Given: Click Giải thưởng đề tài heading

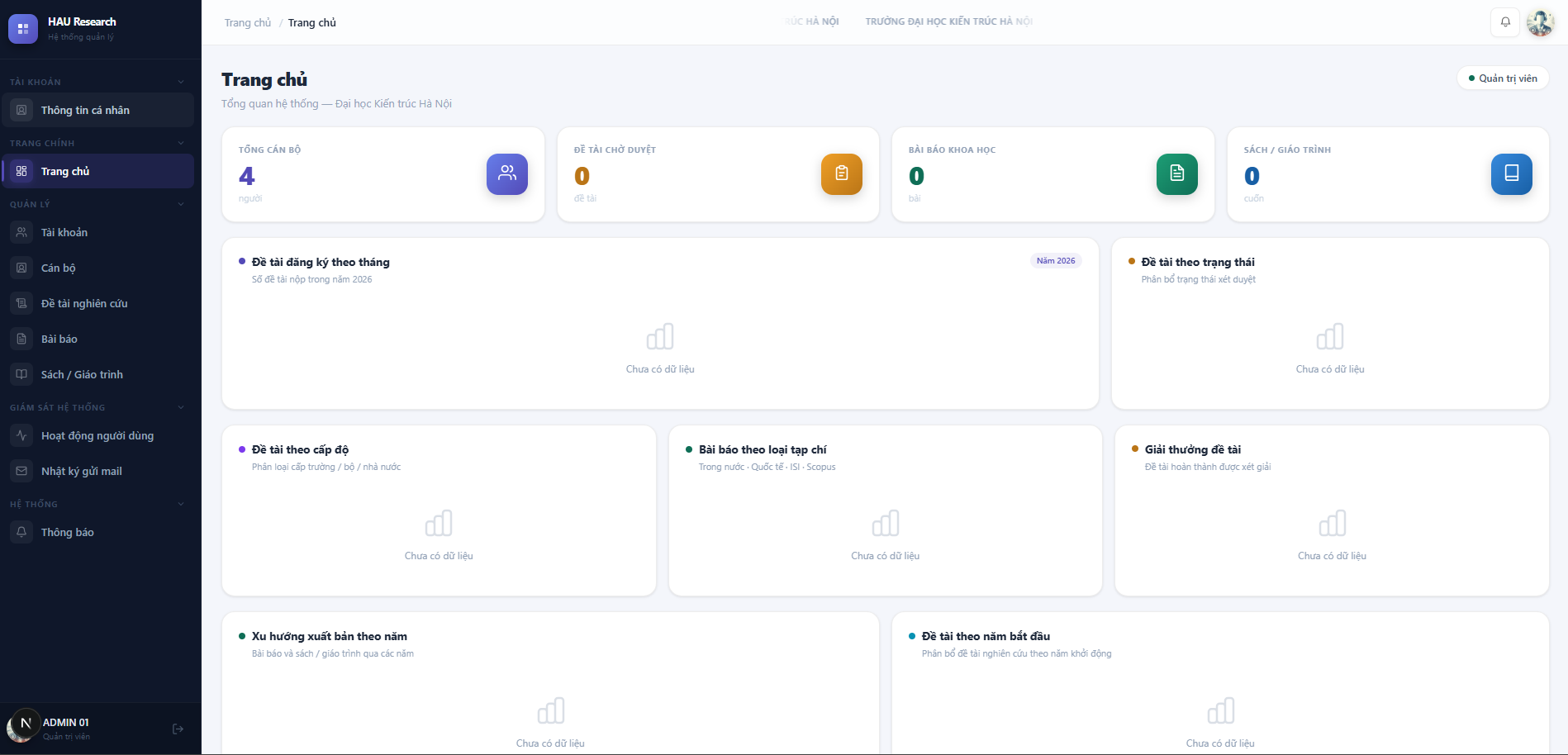Looking at the screenshot, I should [1193, 449].
